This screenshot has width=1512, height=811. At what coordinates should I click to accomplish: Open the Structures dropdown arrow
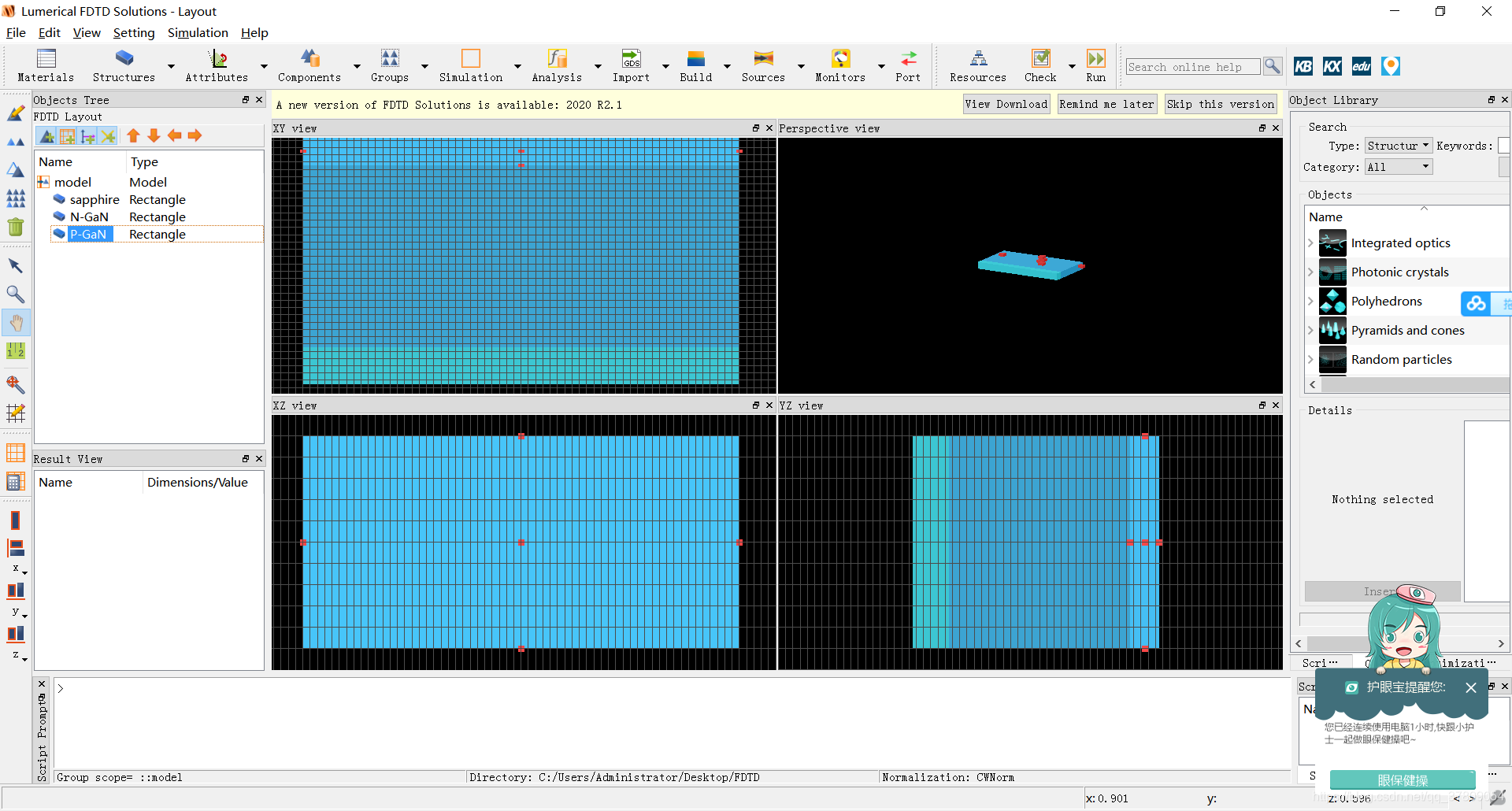pyautogui.click(x=171, y=66)
